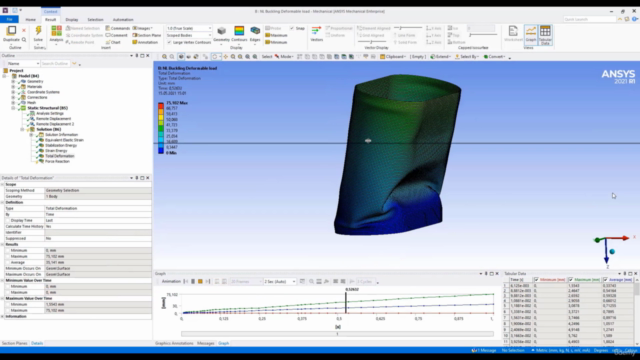Open the Name filter dropdown in Outline
Image resolution: width=640 pixels, height=360 pixels.
pyautogui.click(x=23, y=64)
